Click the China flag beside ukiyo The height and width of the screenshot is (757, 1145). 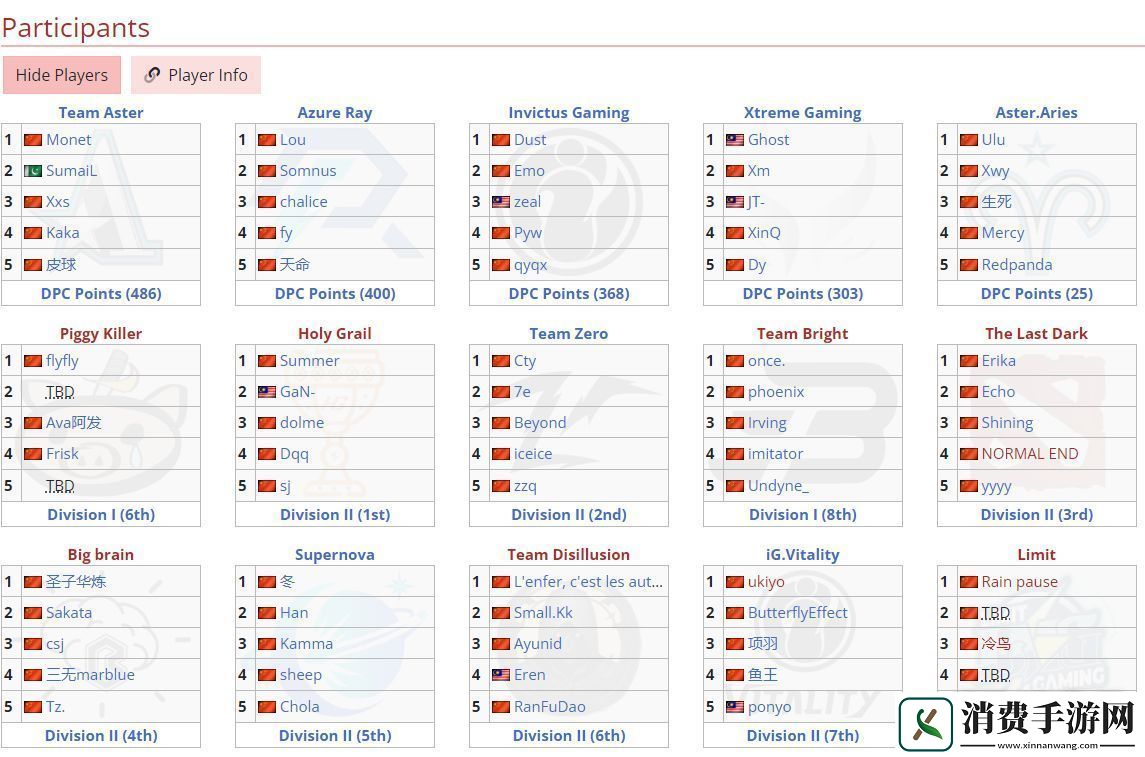(735, 582)
